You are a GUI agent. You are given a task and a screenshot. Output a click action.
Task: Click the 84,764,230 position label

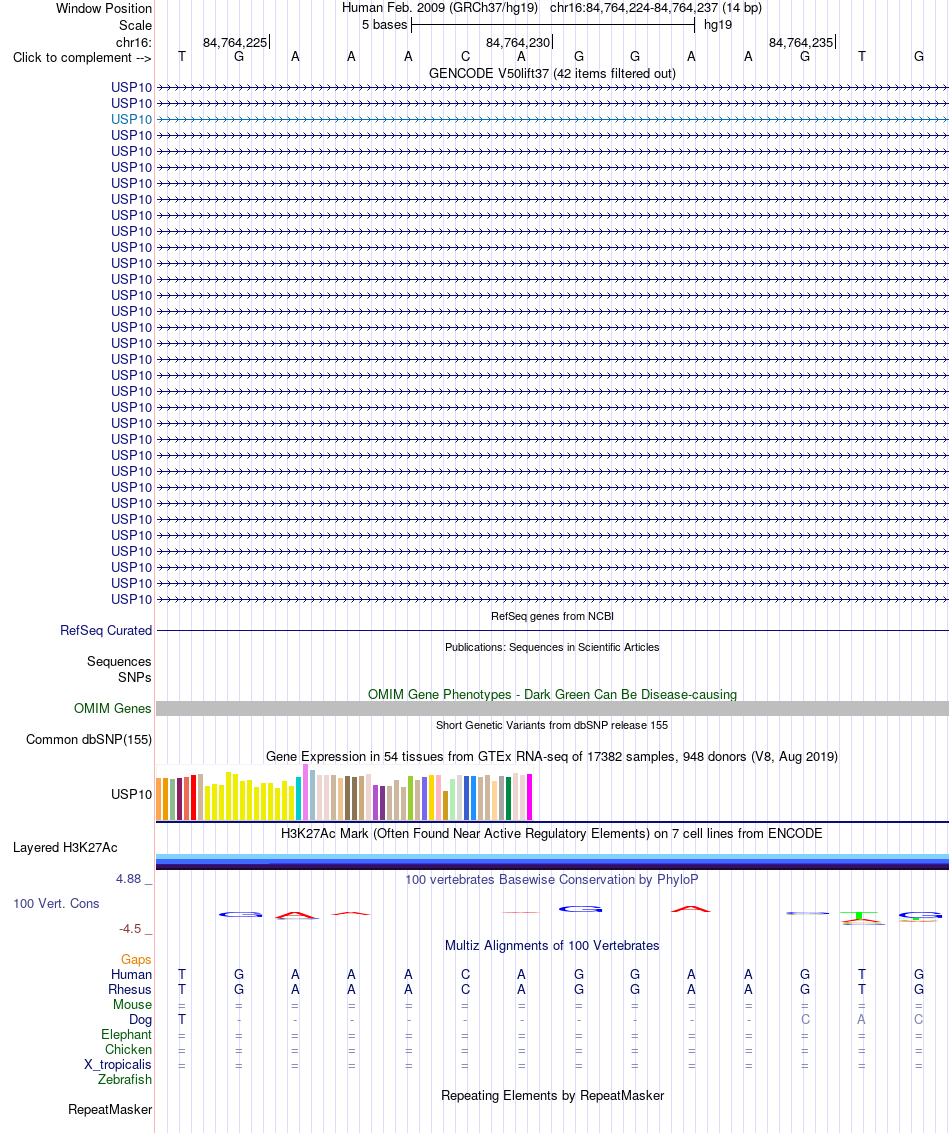518,43
